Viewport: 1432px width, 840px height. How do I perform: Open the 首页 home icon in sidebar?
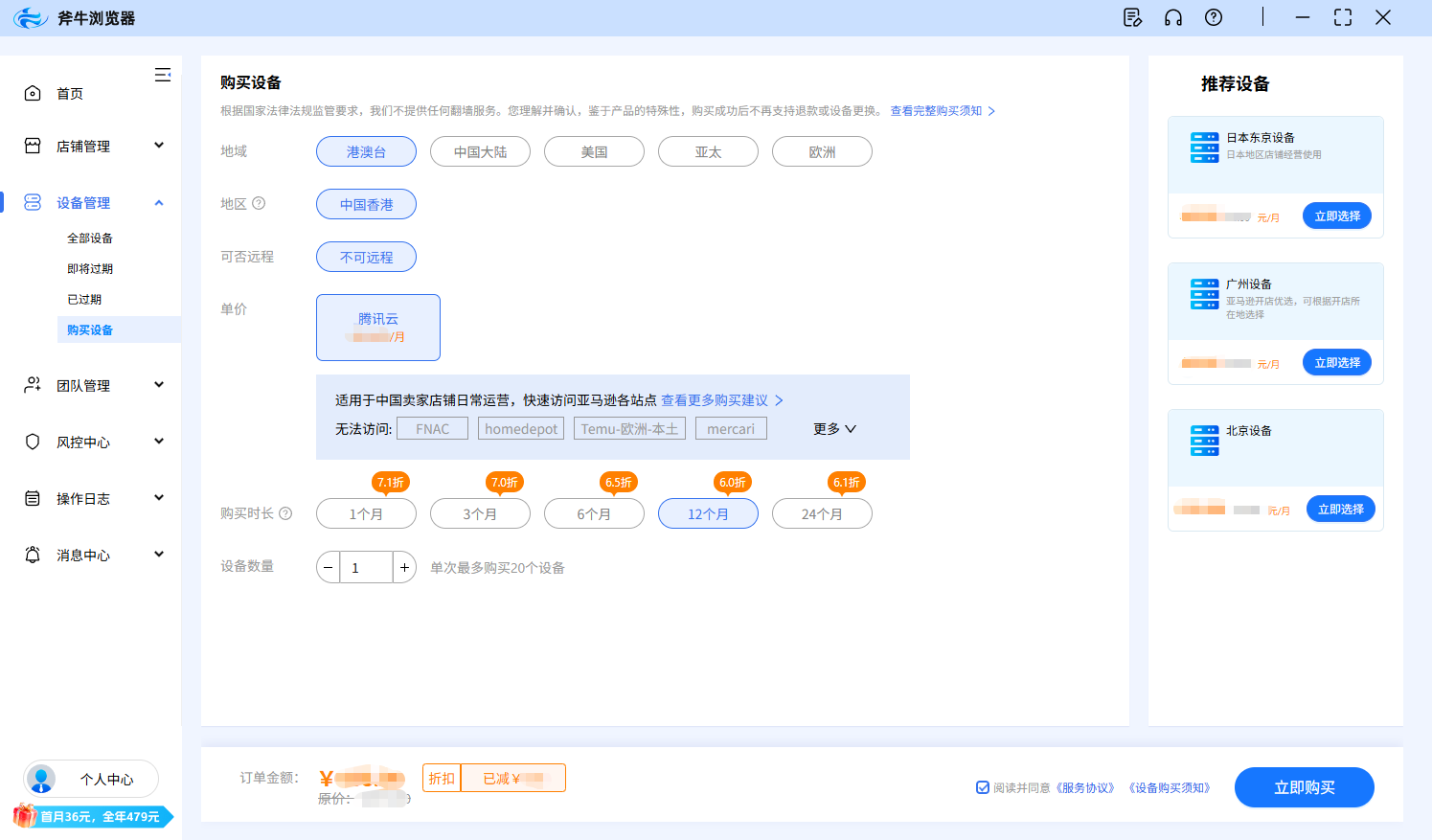coord(33,91)
